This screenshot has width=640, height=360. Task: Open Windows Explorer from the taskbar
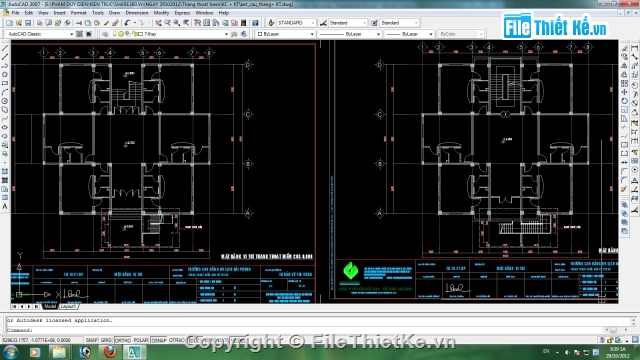click(60, 352)
